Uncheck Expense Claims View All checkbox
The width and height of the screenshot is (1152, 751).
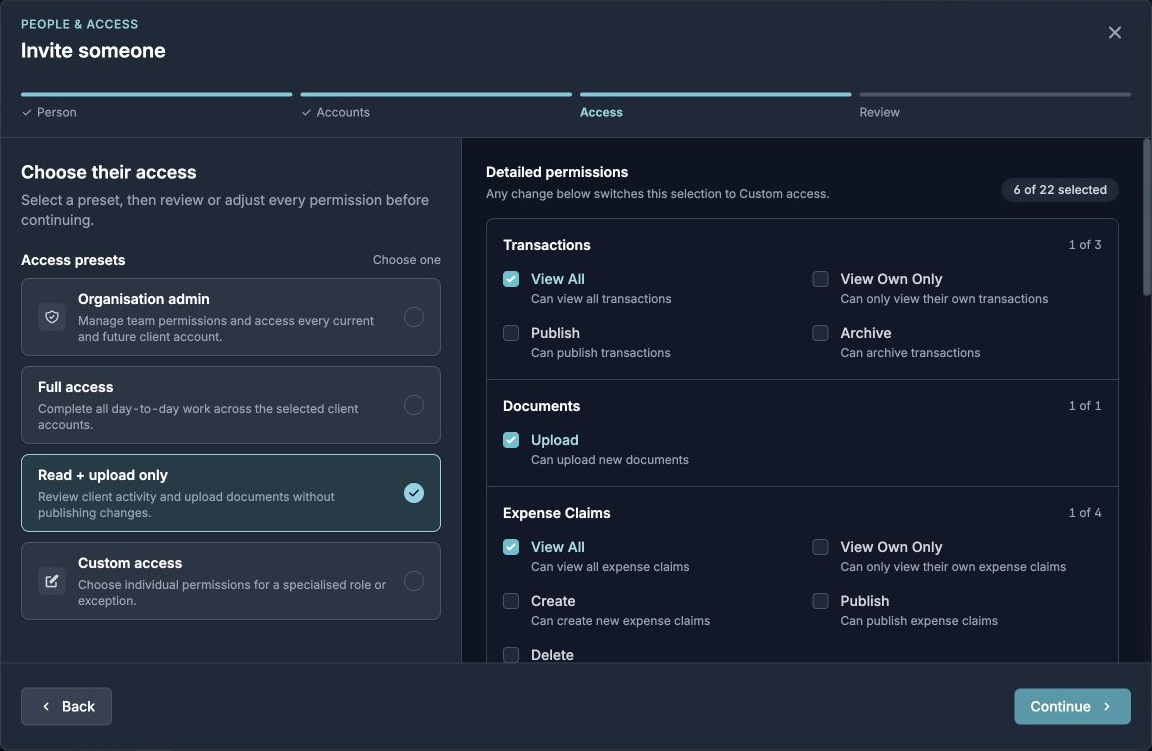[x=511, y=547]
